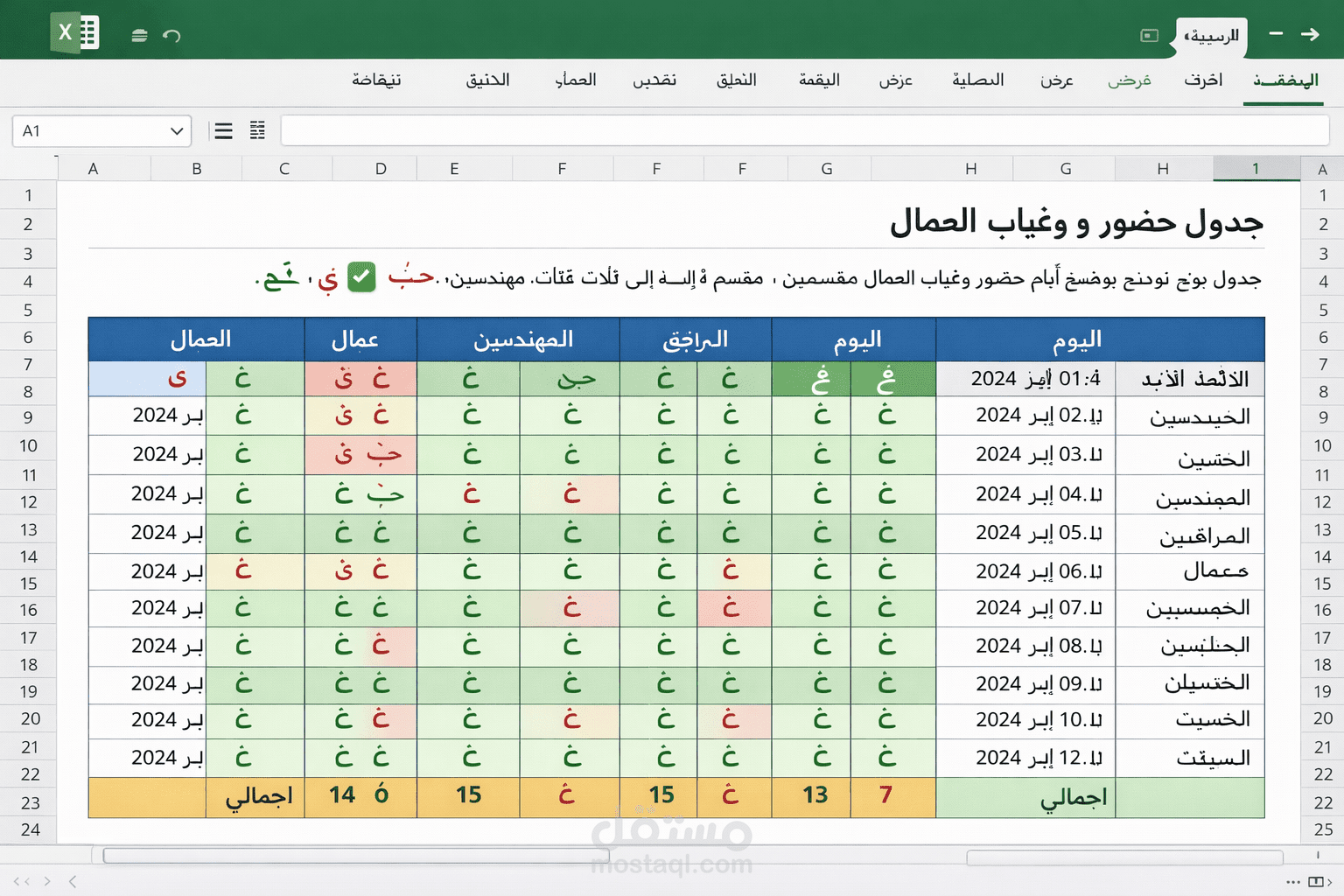
Task: Select the date cell 01:4 2024
Action: click(x=1025, y=379)
